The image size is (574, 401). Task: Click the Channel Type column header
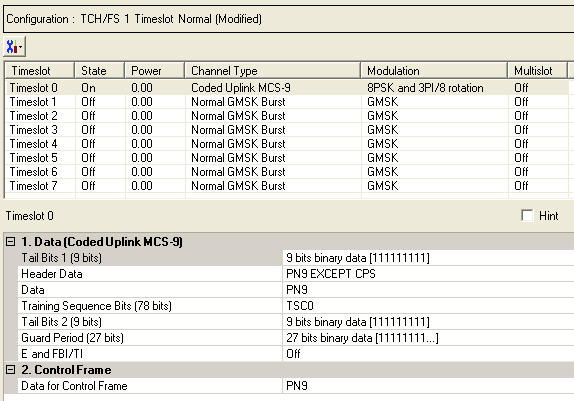[x=272, y=71]
